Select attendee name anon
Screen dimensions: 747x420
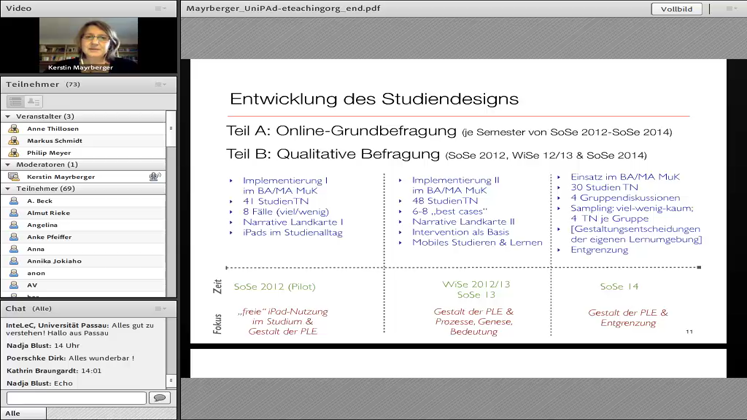[36, 273]
